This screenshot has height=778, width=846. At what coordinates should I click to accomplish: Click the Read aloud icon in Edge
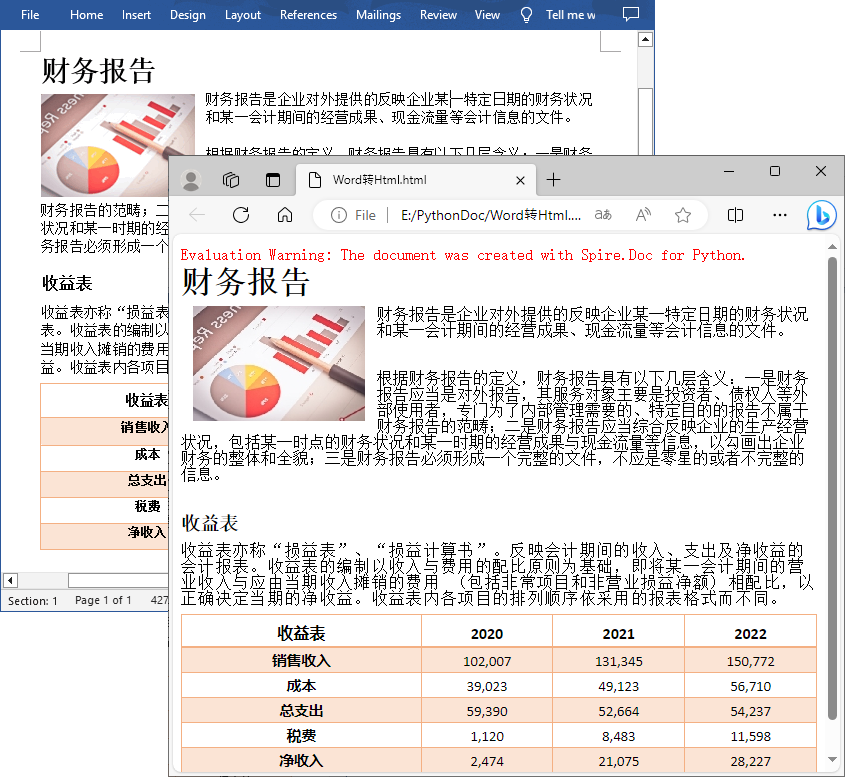[x=643, y=215]
